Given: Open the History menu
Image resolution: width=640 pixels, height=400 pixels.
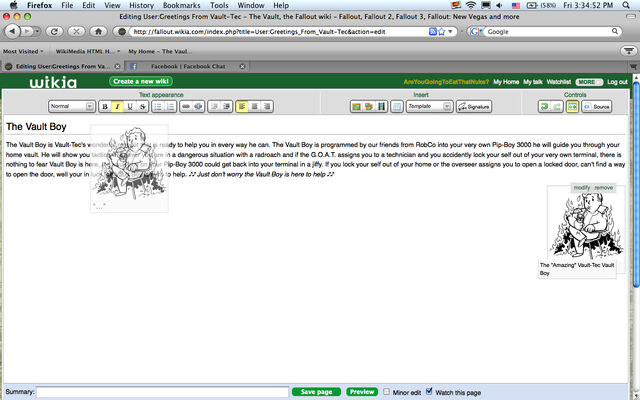Looking at the screenshot, I should (x=141, y=5).
